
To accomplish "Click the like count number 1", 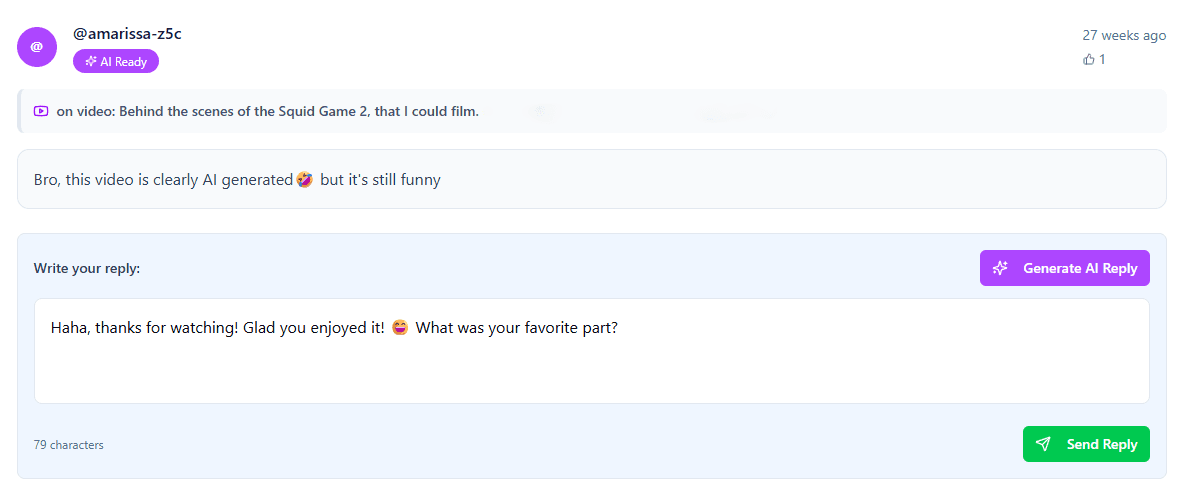I will (1102, 60).
